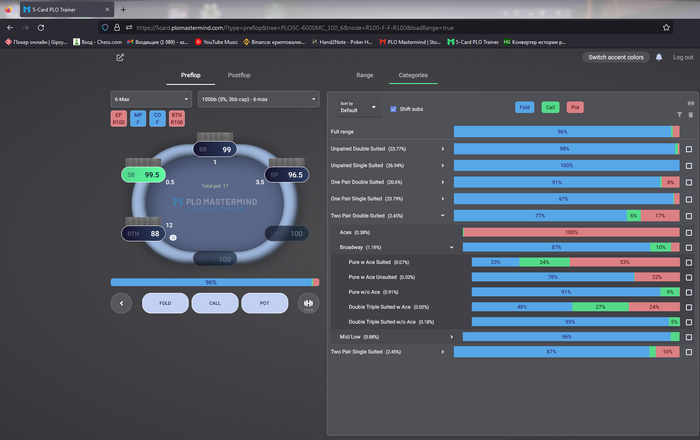Open the 6-Max table size dropdown
Viewport: 700px width, 440px height.
point(151,99)
